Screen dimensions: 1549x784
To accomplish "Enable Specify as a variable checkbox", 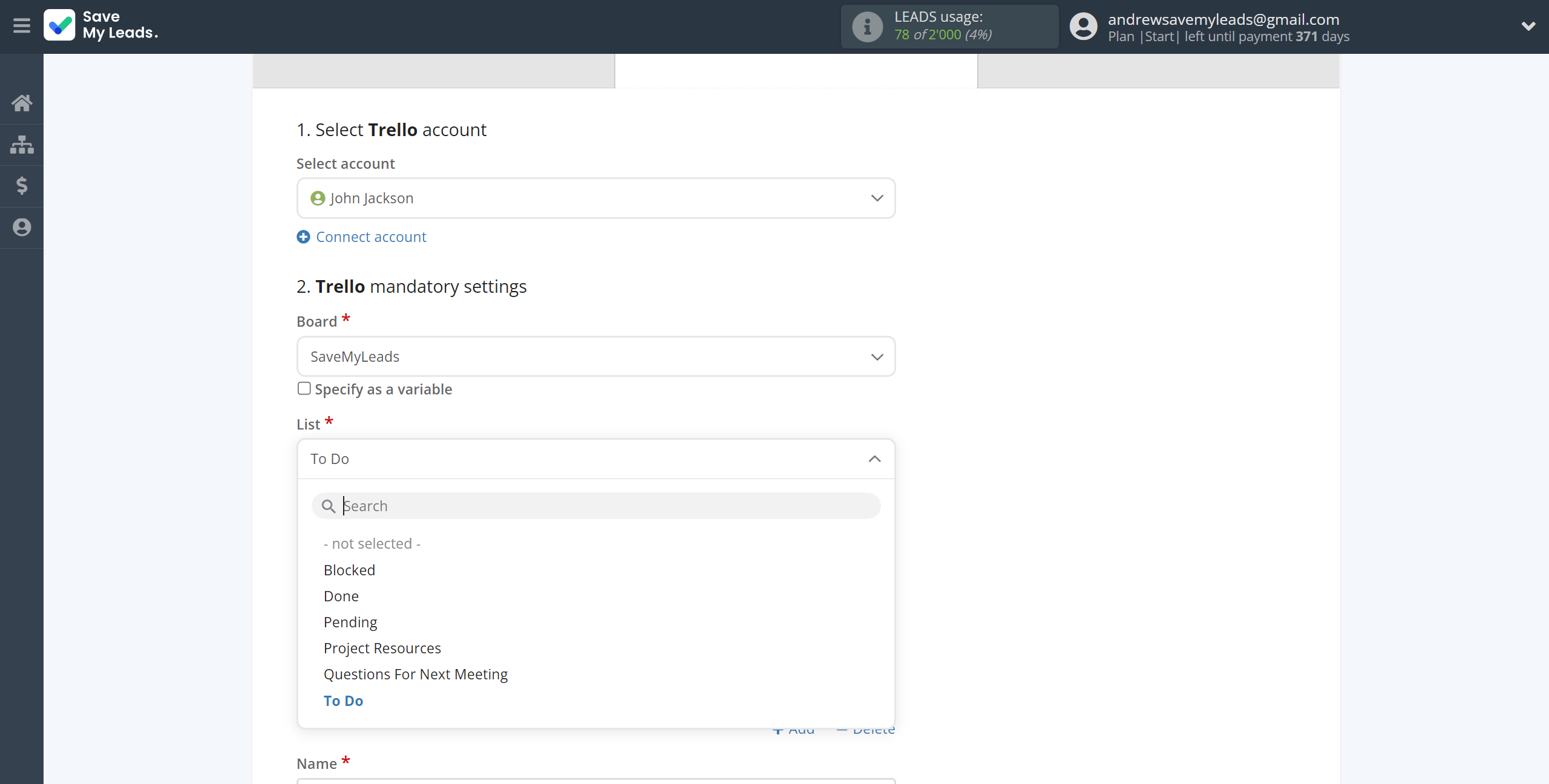I will pyautogui.click(x=304, y=388).
